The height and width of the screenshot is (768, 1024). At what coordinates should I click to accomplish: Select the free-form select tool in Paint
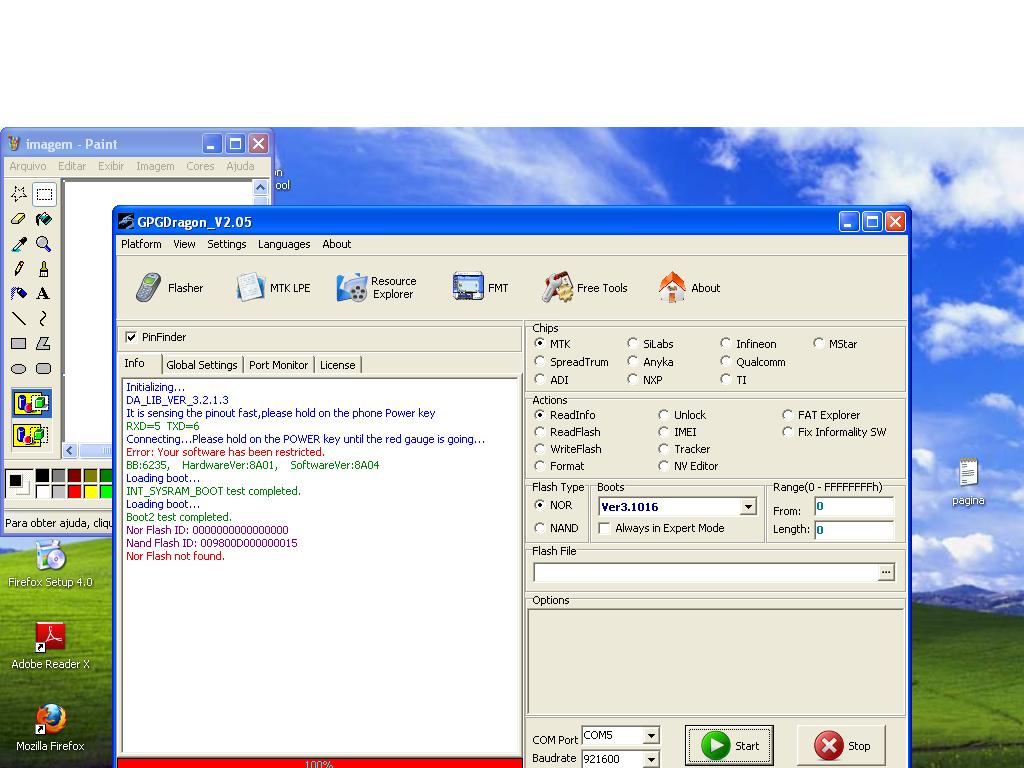pyautogui.click(x=19, y=194)
